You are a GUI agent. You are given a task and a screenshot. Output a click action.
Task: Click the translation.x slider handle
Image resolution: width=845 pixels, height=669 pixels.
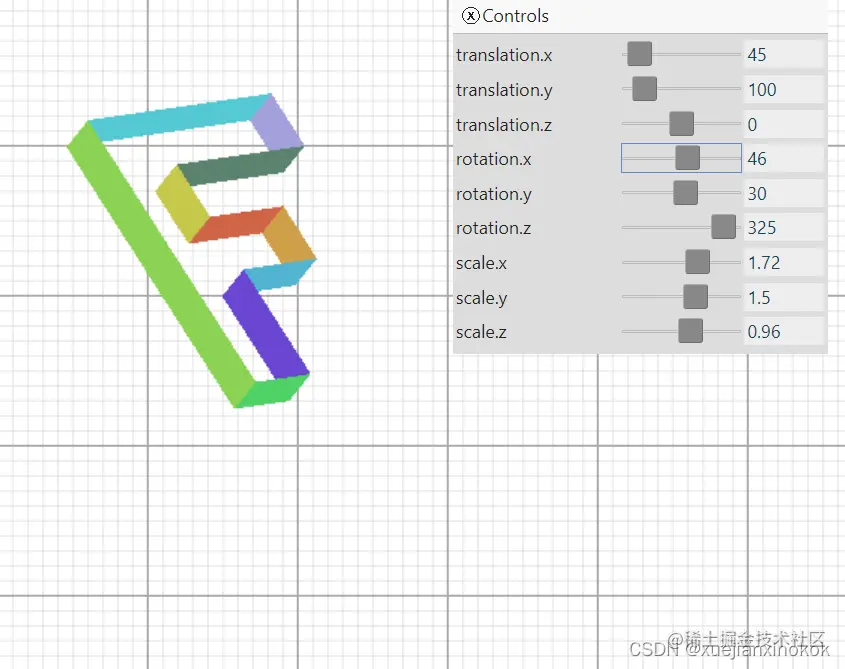pyautogui.click(x=639, y=54)
